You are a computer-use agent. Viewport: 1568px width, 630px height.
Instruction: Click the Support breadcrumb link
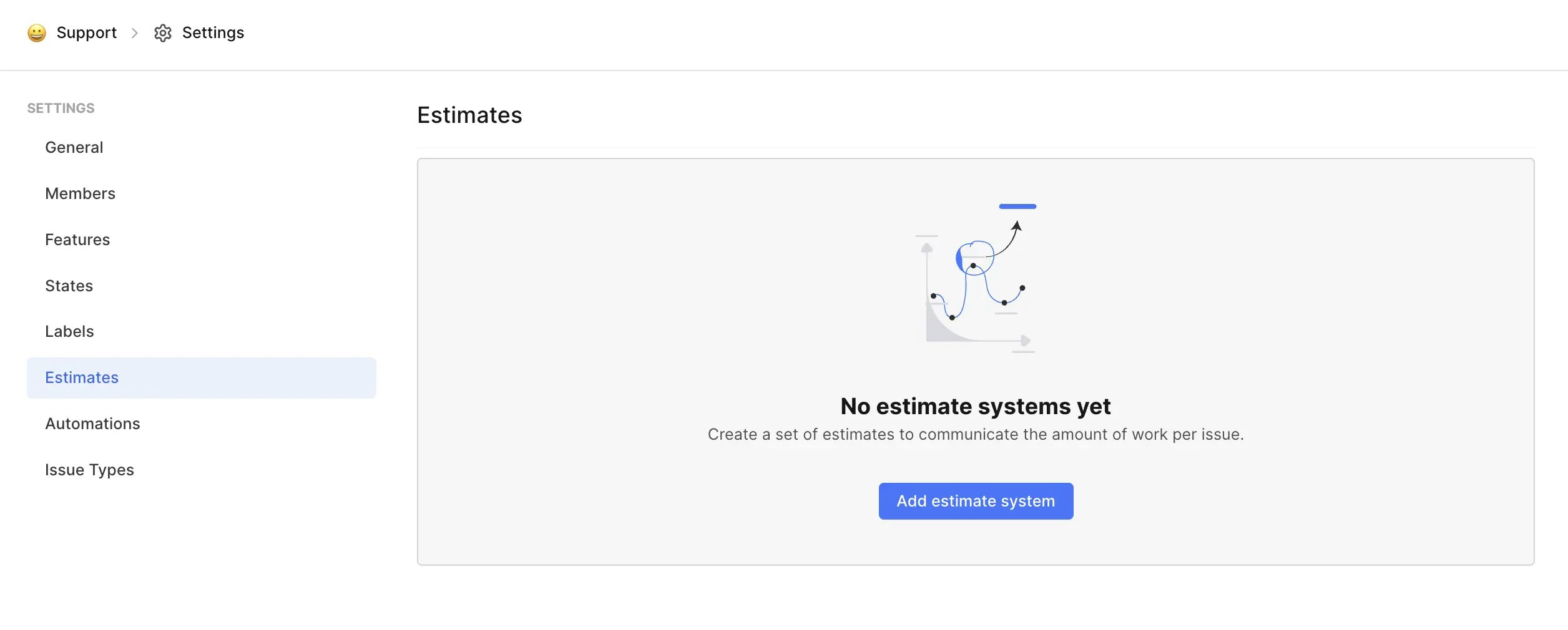87,32
